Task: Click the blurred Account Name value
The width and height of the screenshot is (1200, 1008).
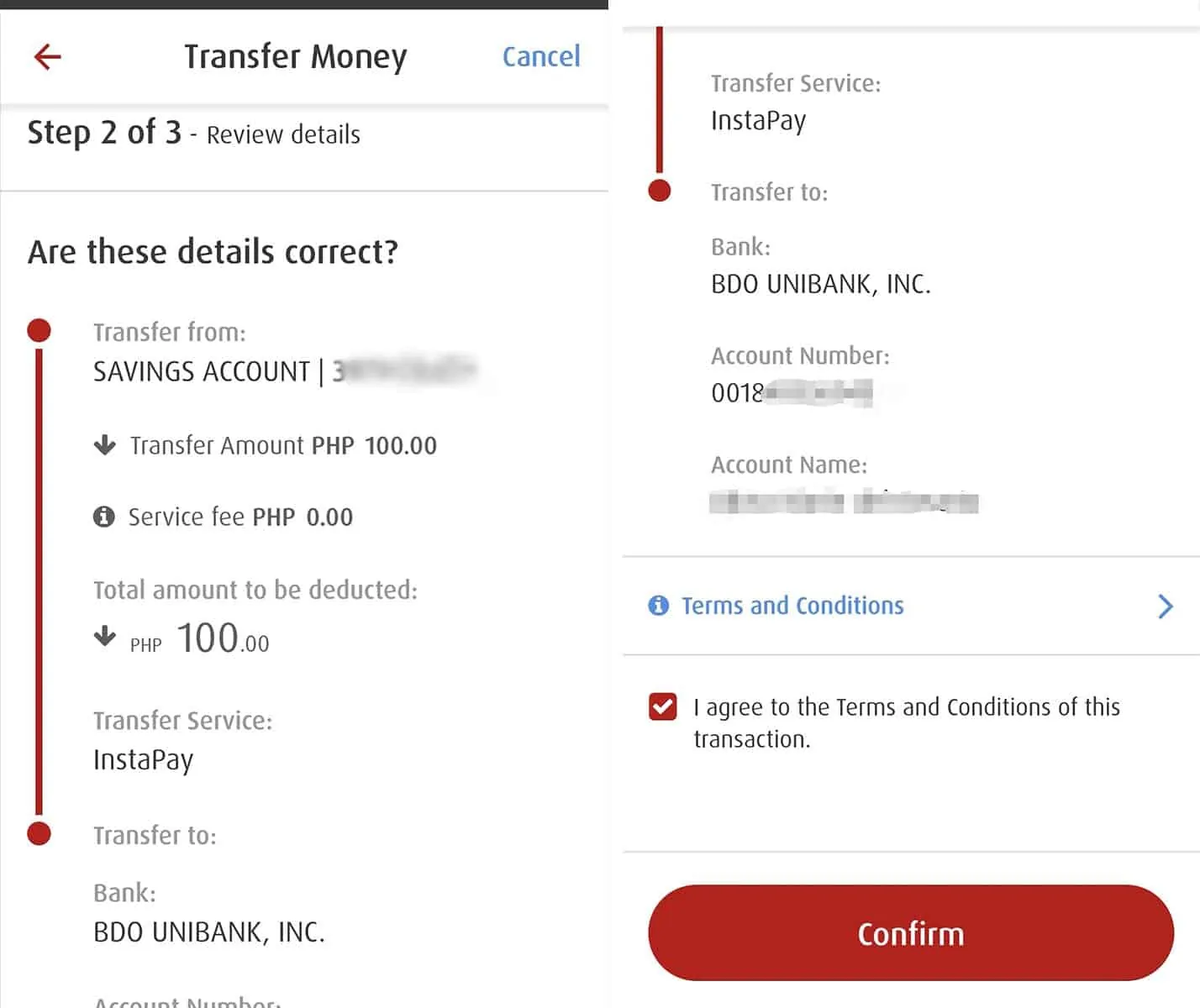Action: (844, 502)
